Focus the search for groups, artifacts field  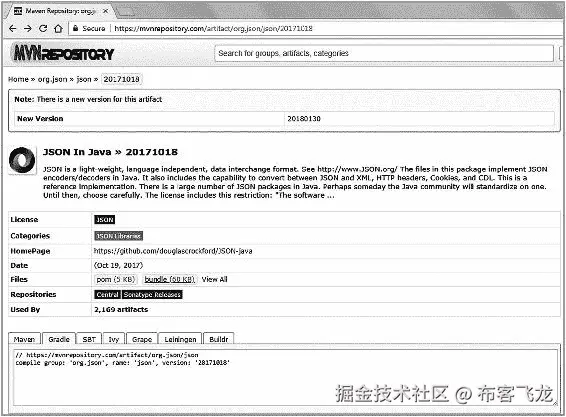(x=384, y=53)
